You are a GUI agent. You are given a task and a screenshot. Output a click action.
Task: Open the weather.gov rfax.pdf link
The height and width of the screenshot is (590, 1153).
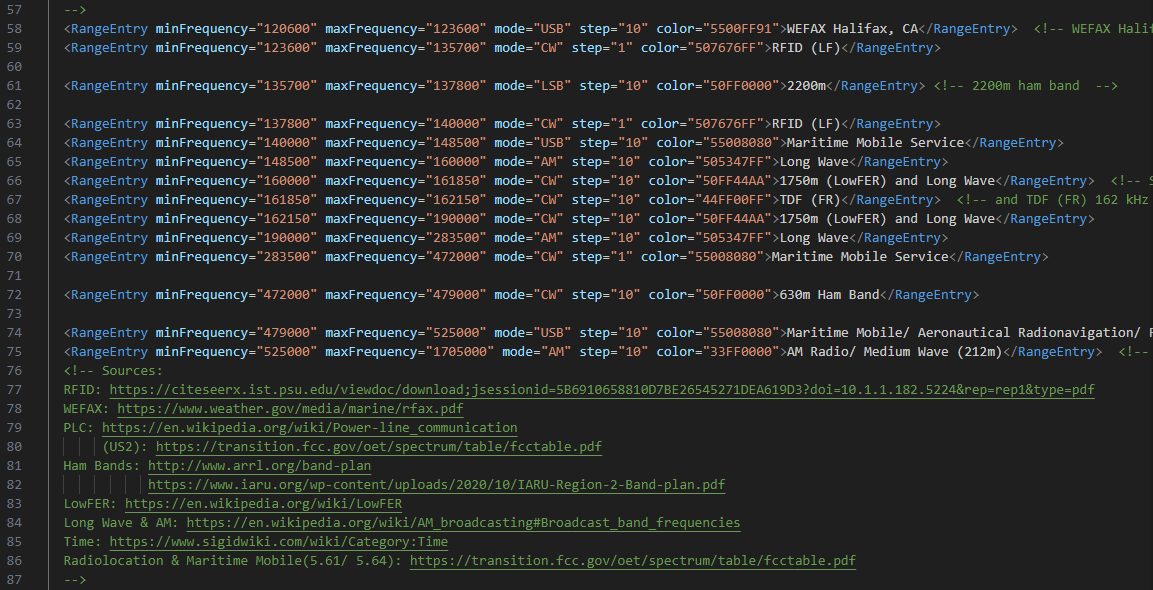point(290,408)
